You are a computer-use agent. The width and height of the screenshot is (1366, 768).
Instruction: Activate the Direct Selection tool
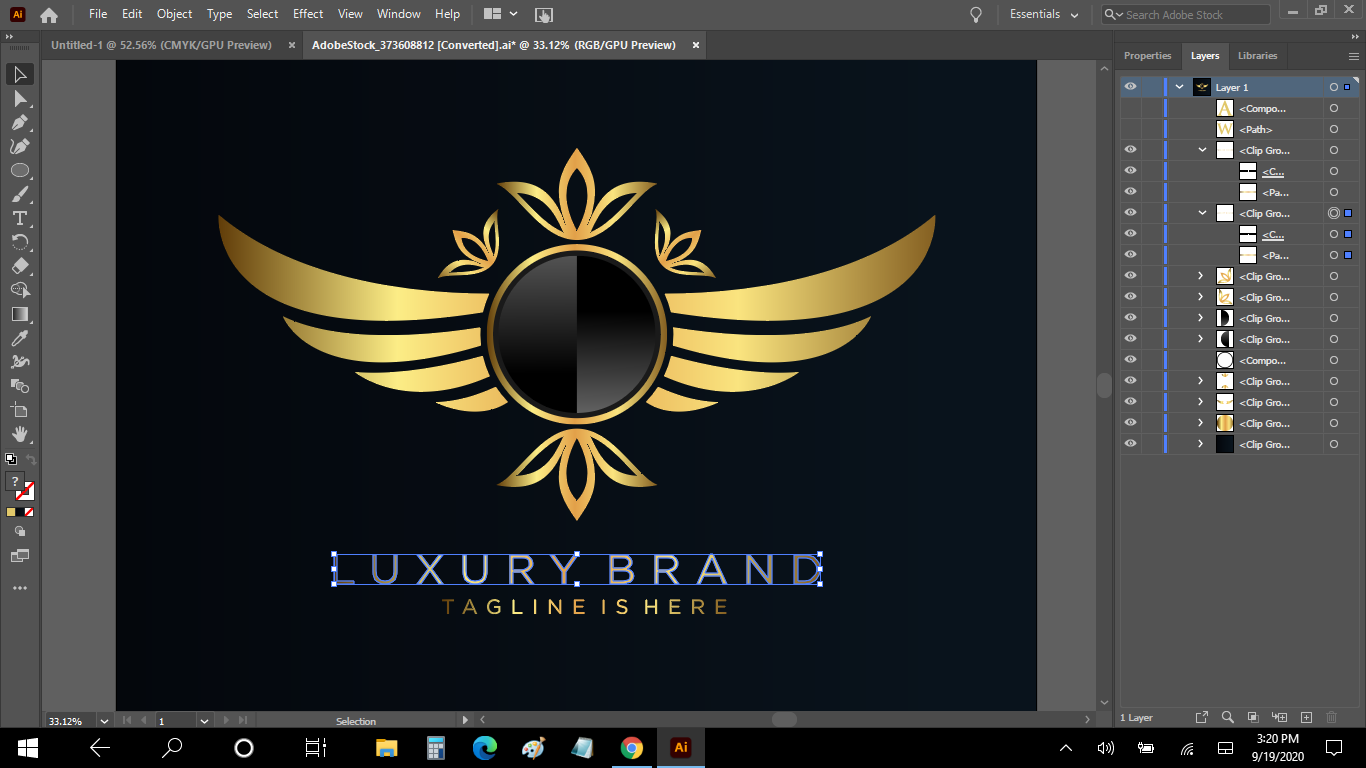coord(18,98)
